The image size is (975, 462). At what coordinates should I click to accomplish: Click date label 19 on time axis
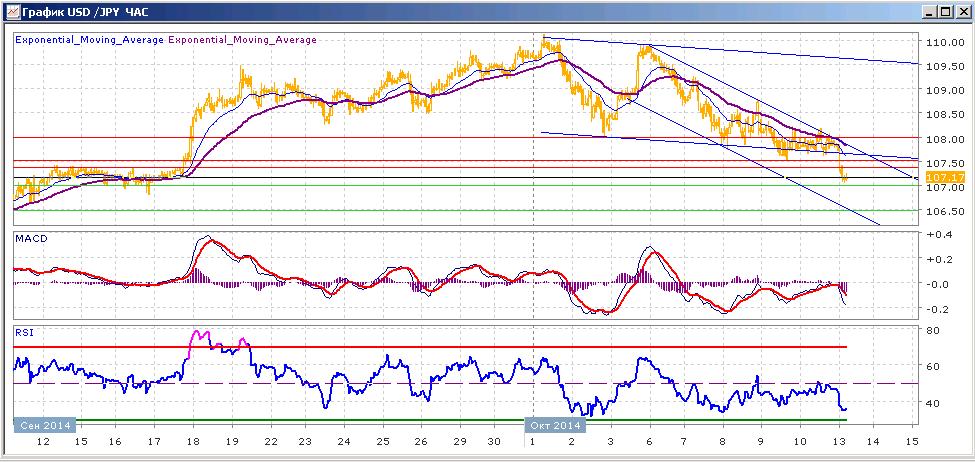(231, 441)
